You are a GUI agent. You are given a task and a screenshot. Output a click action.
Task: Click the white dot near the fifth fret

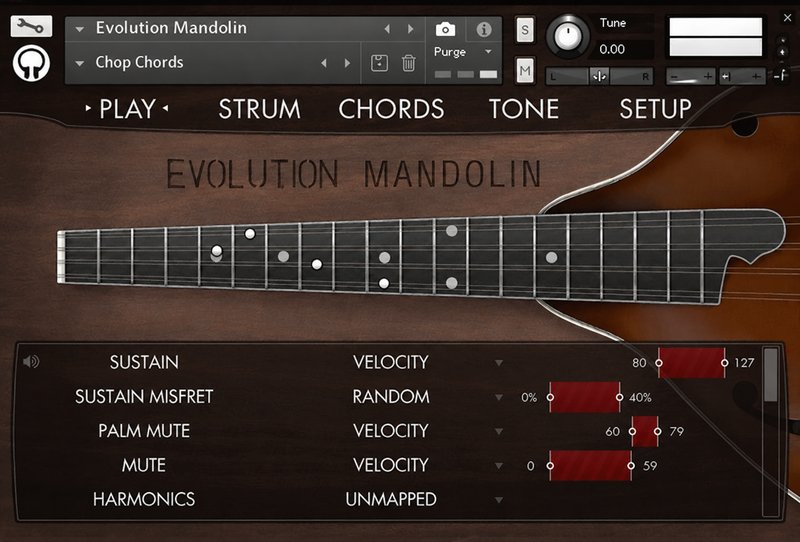(217, 251)
